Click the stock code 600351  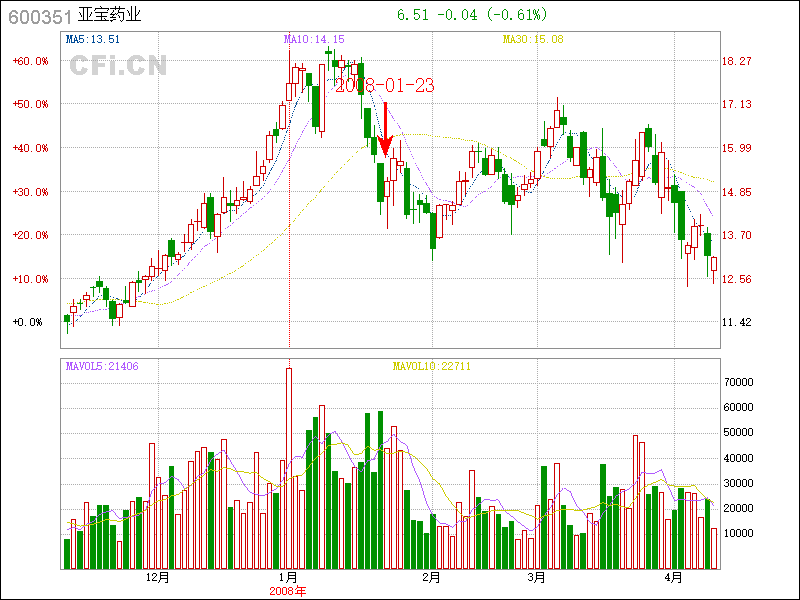pos(40,17)
